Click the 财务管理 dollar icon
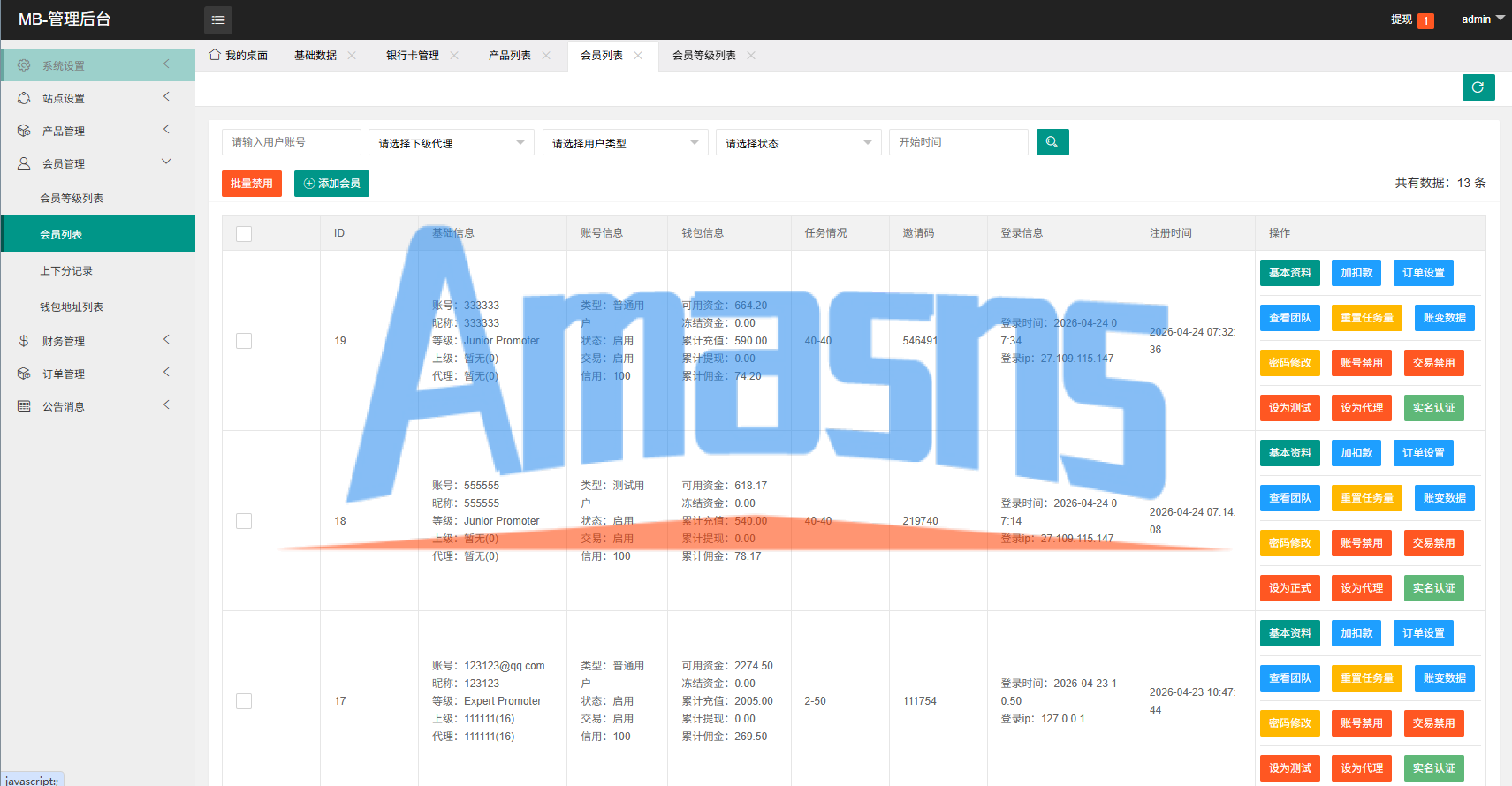 click(x=24, y=341)
